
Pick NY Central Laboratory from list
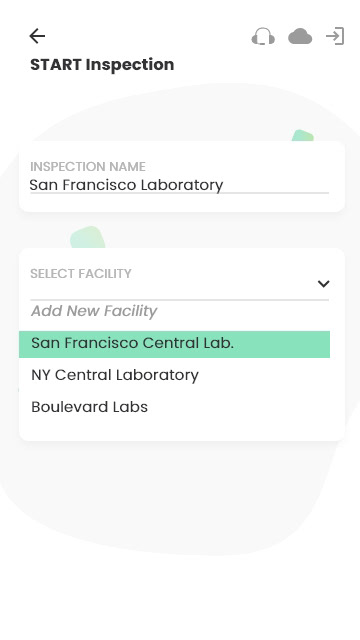[x=115, y=375]
